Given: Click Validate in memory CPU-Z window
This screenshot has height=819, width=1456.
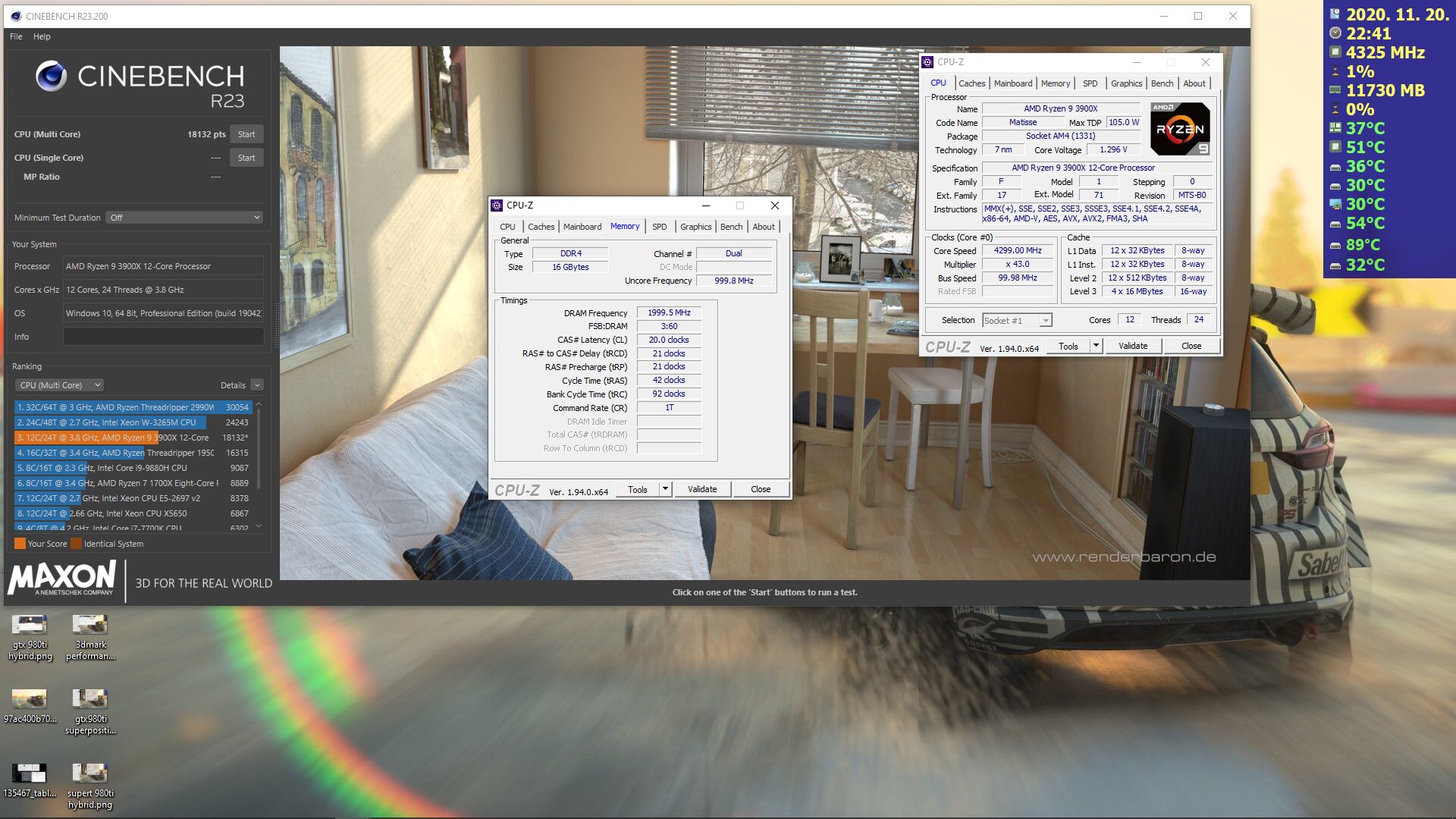Looking at the screenshot, I should [702, 490].
